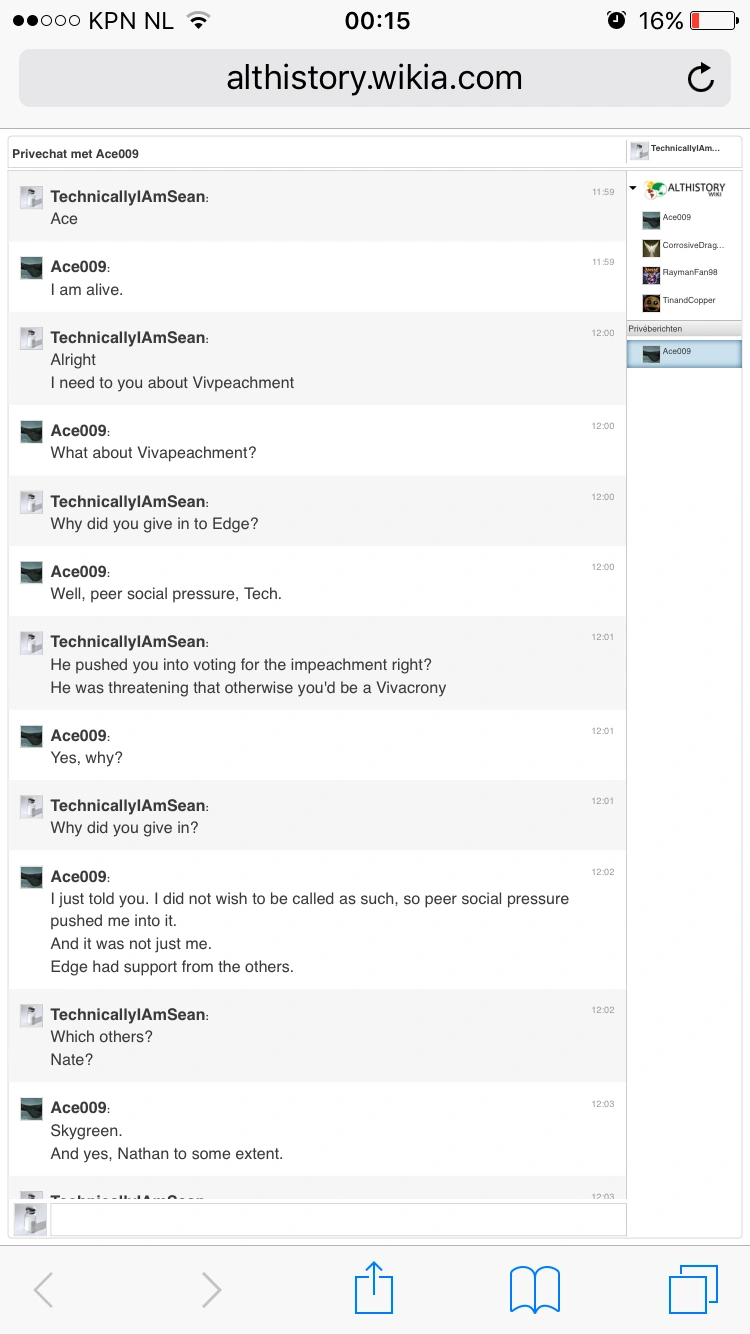Tap the Safari back arrow
The width and height of the screenshot is (750, 1334).
pos(43,1289)
